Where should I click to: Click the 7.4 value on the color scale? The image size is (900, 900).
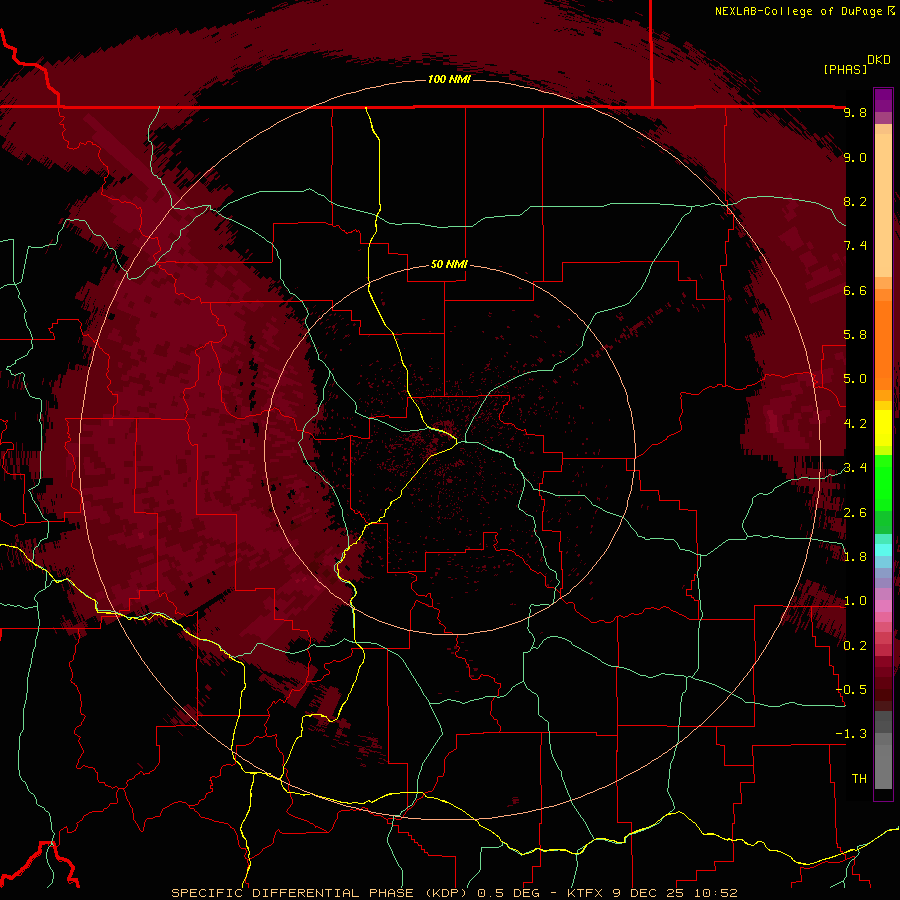855,246
